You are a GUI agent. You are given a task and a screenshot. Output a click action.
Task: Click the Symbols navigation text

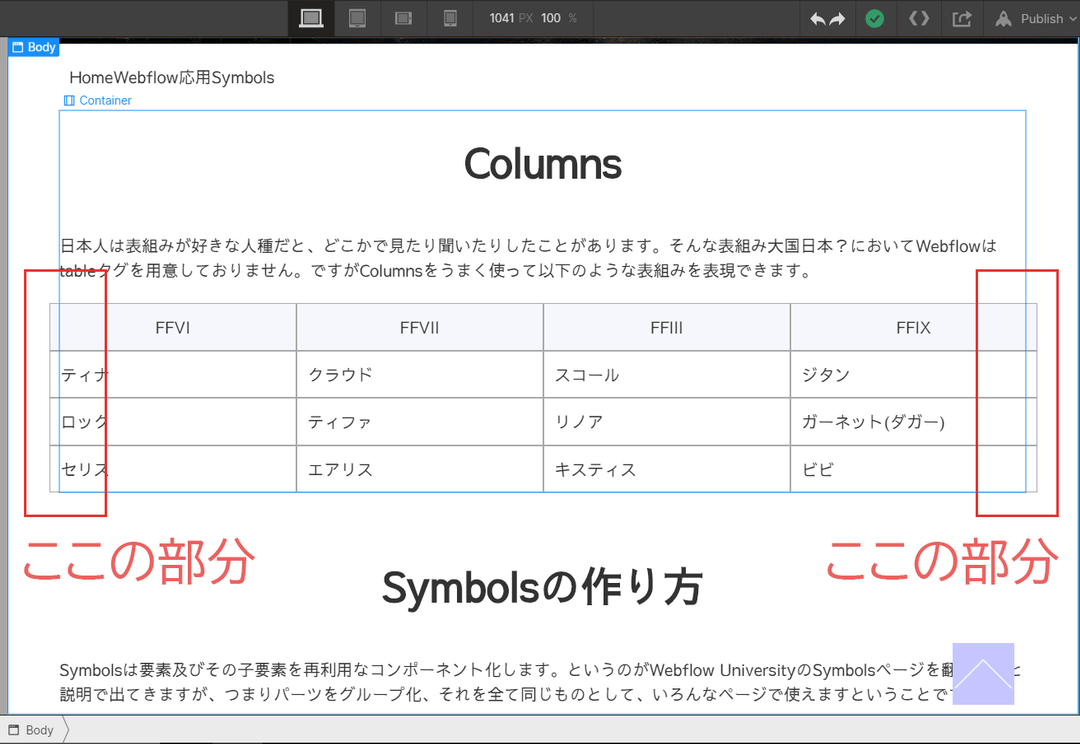click(247, 77)
